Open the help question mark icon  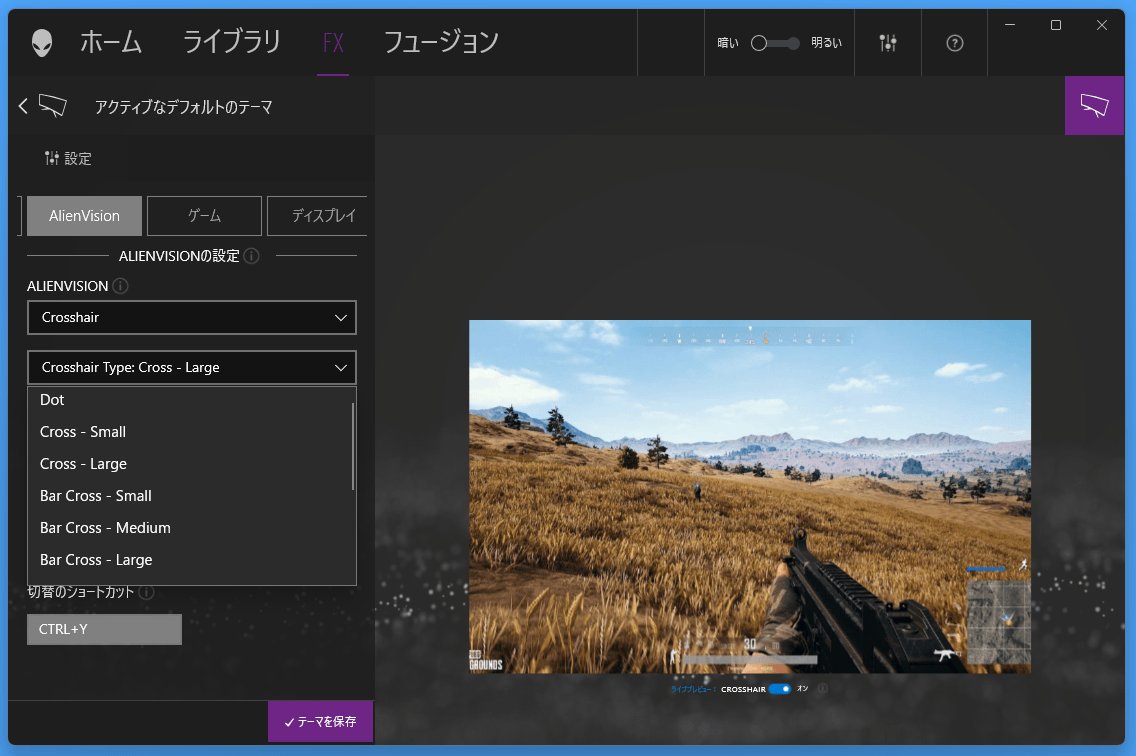click(x=955, y=43)
